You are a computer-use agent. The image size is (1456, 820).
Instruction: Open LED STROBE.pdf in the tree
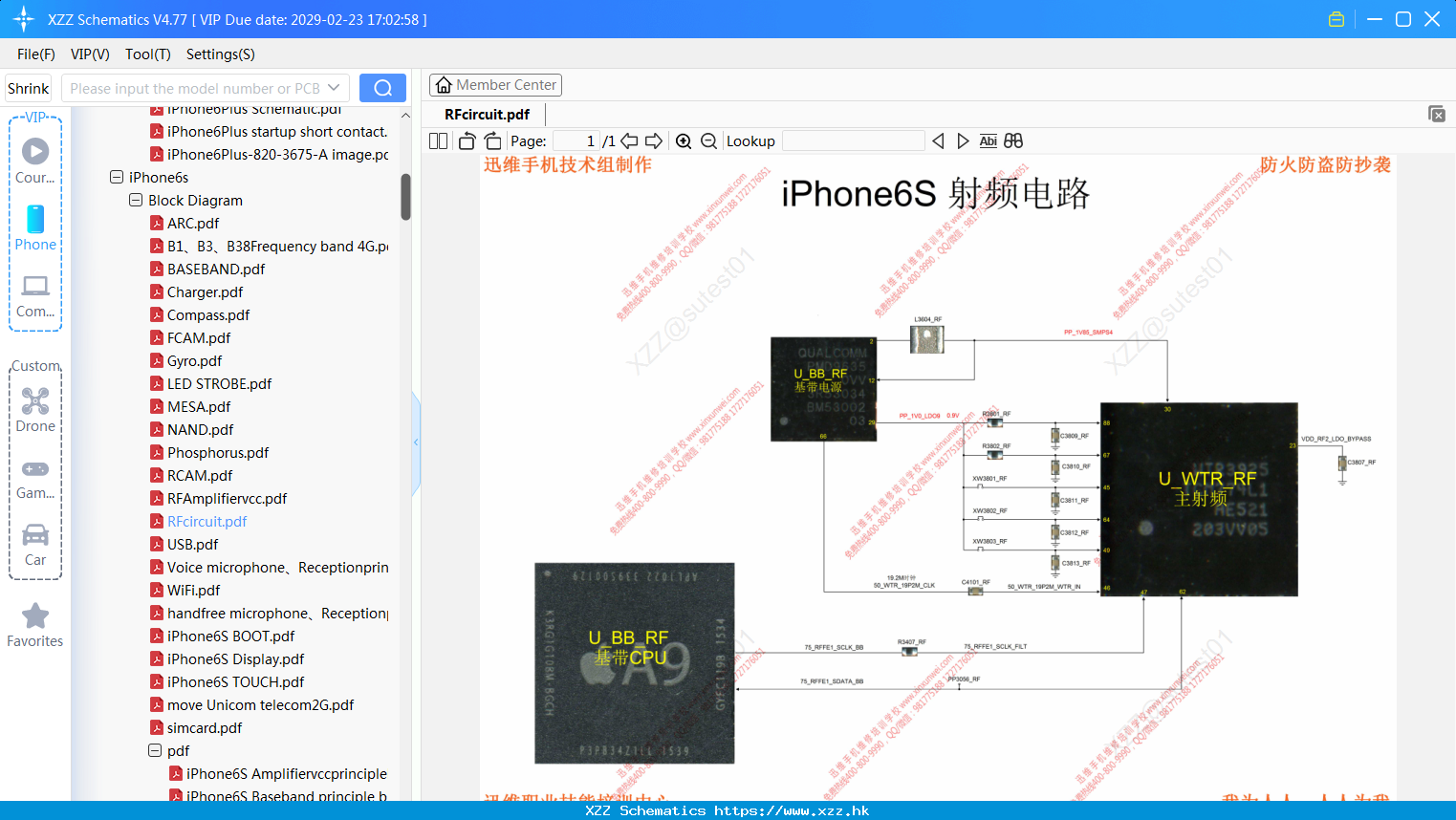(219, 383)
